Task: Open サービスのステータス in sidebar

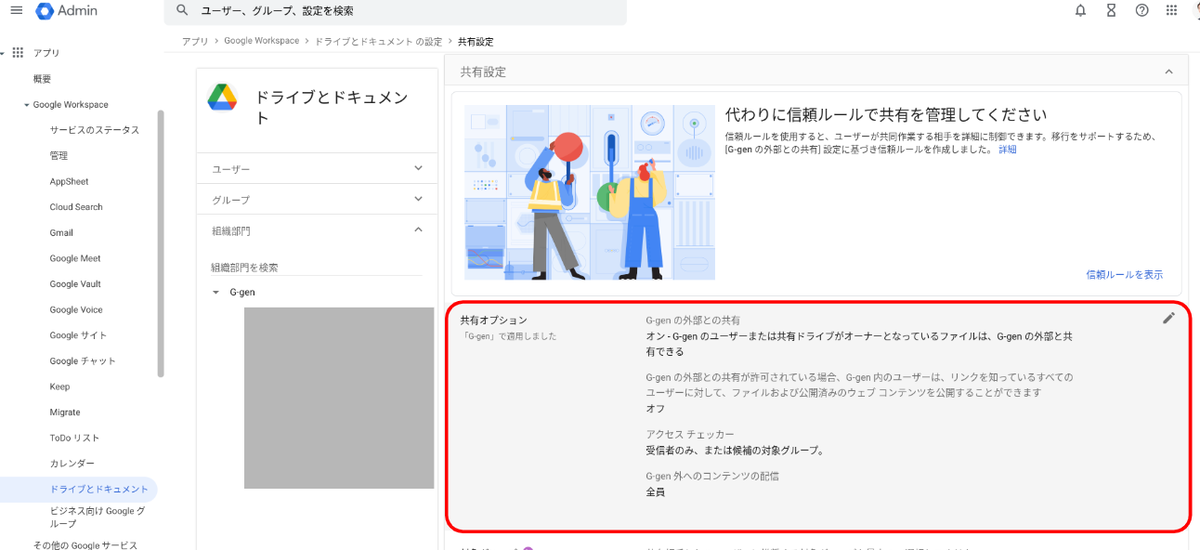Action: click(x=95, y=130)
